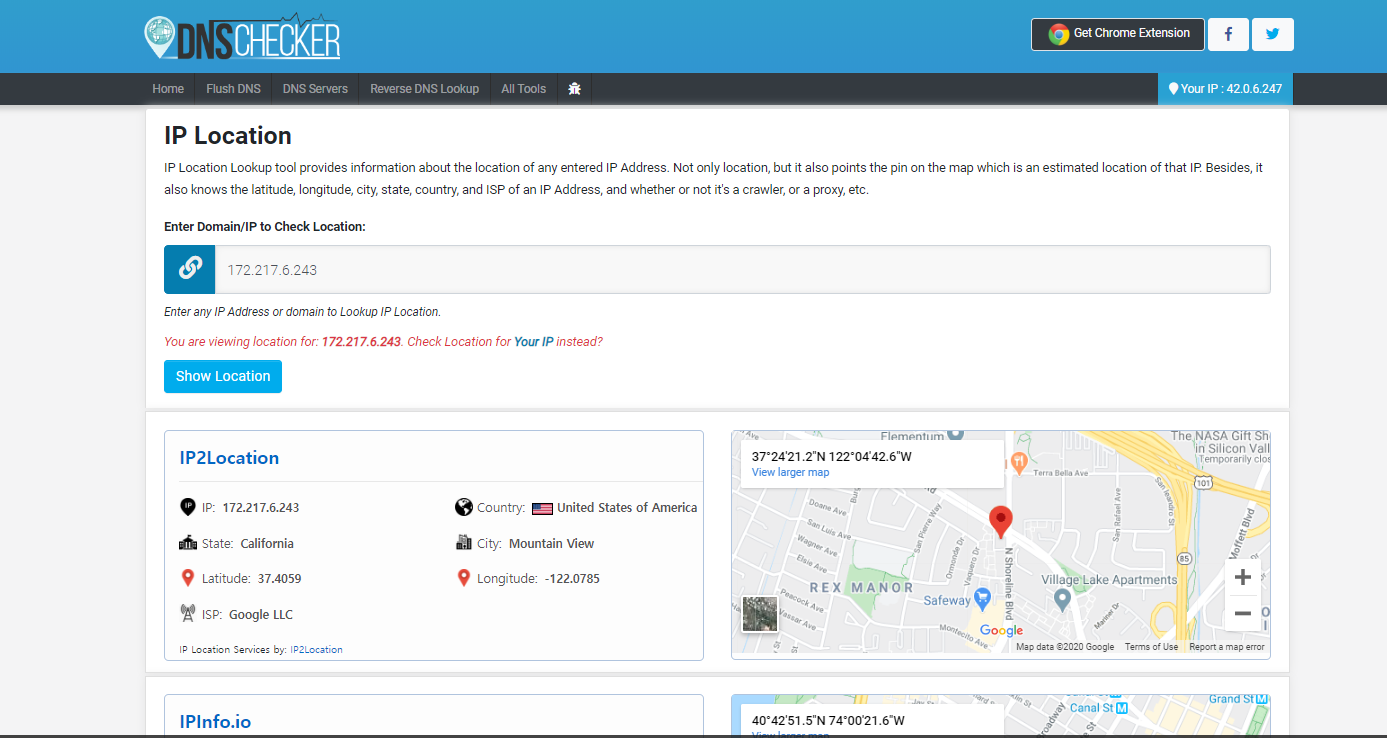Click the DNS Checker logo
1387x738 pixels.
pyautogui.click(x=242, y=36)
